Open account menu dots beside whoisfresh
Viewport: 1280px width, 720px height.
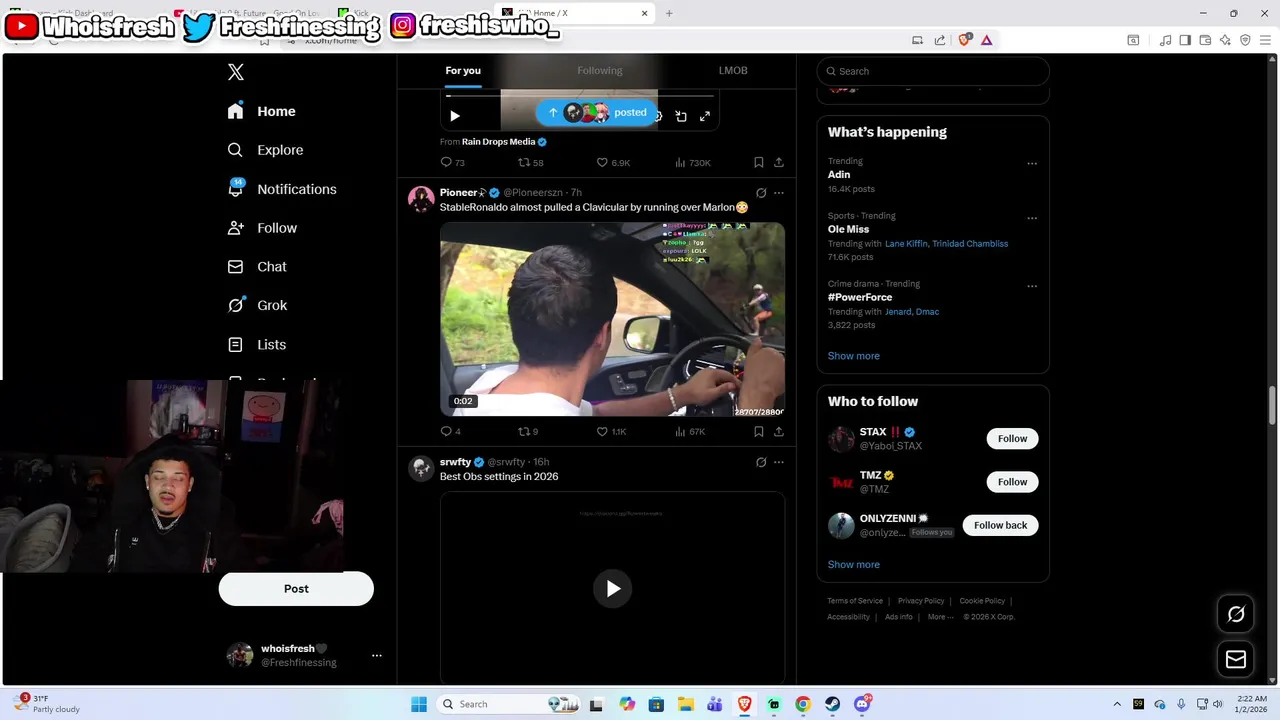(x=377, y=656)
